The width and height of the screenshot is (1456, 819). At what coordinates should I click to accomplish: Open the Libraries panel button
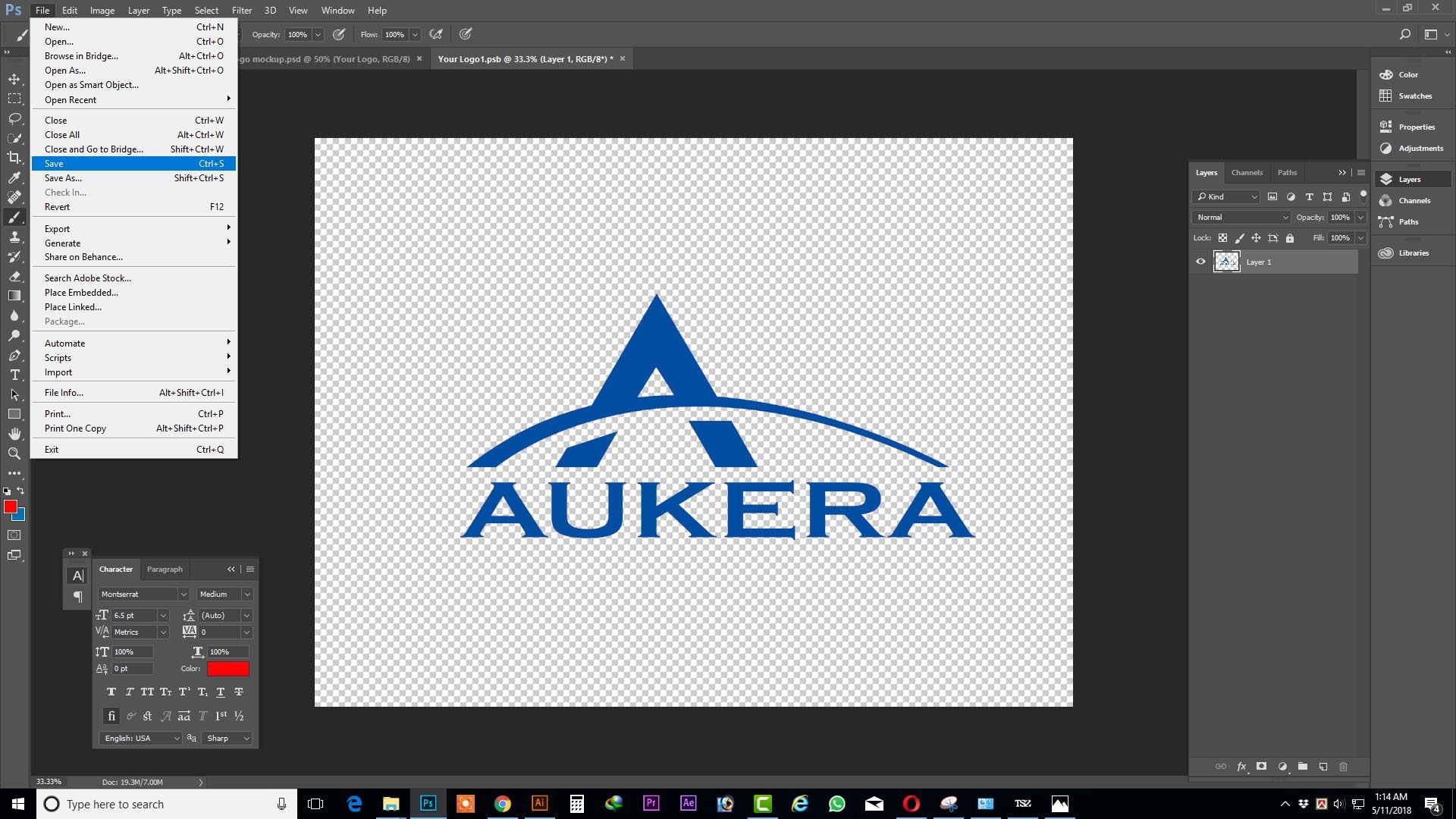[1413, 253]
